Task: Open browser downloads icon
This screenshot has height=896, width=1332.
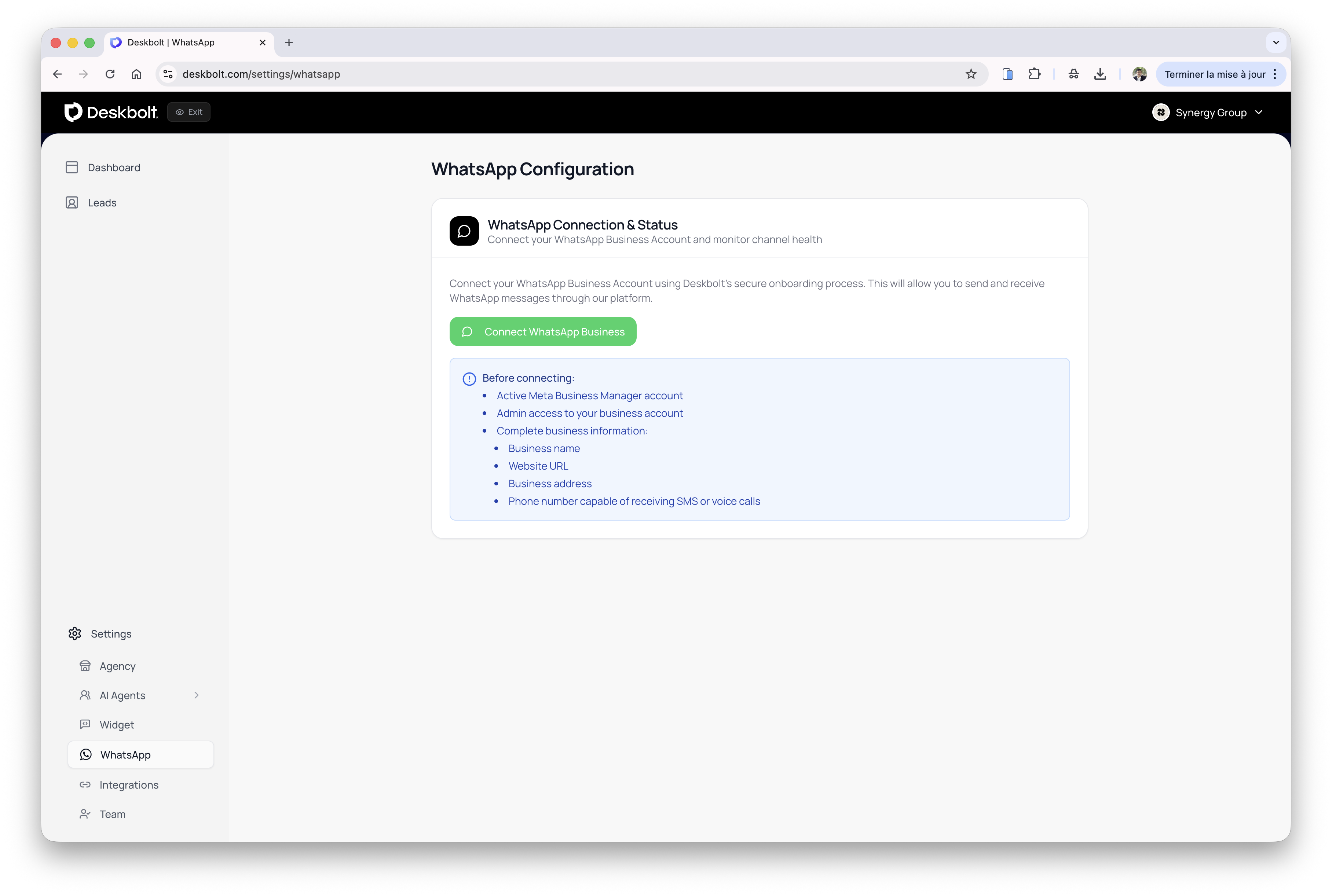Action: coord(1100,74)
